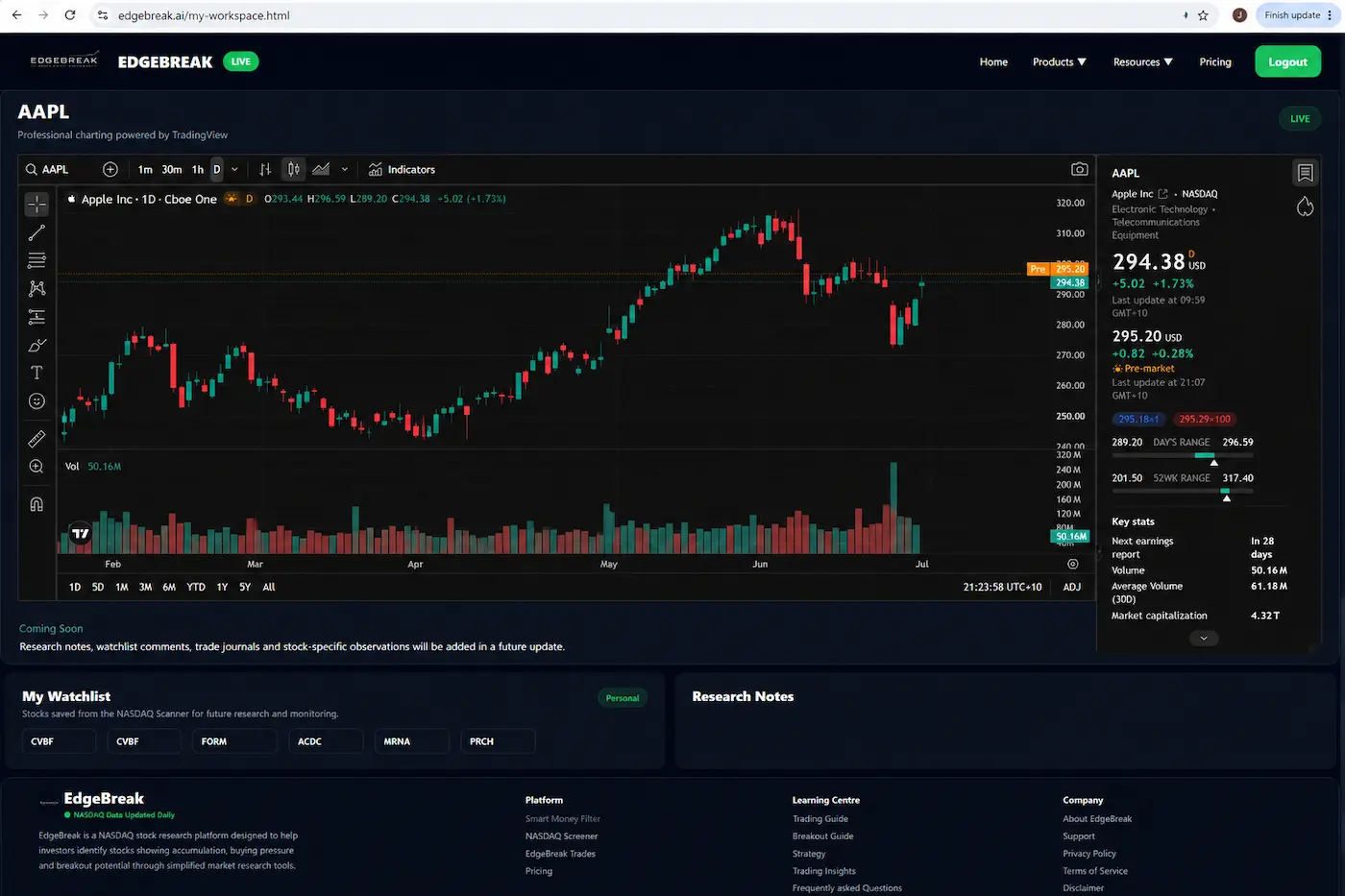Viewport: 1345px width, 896px height.
Task: Switch chart style to candles
Action: [293, 169]
